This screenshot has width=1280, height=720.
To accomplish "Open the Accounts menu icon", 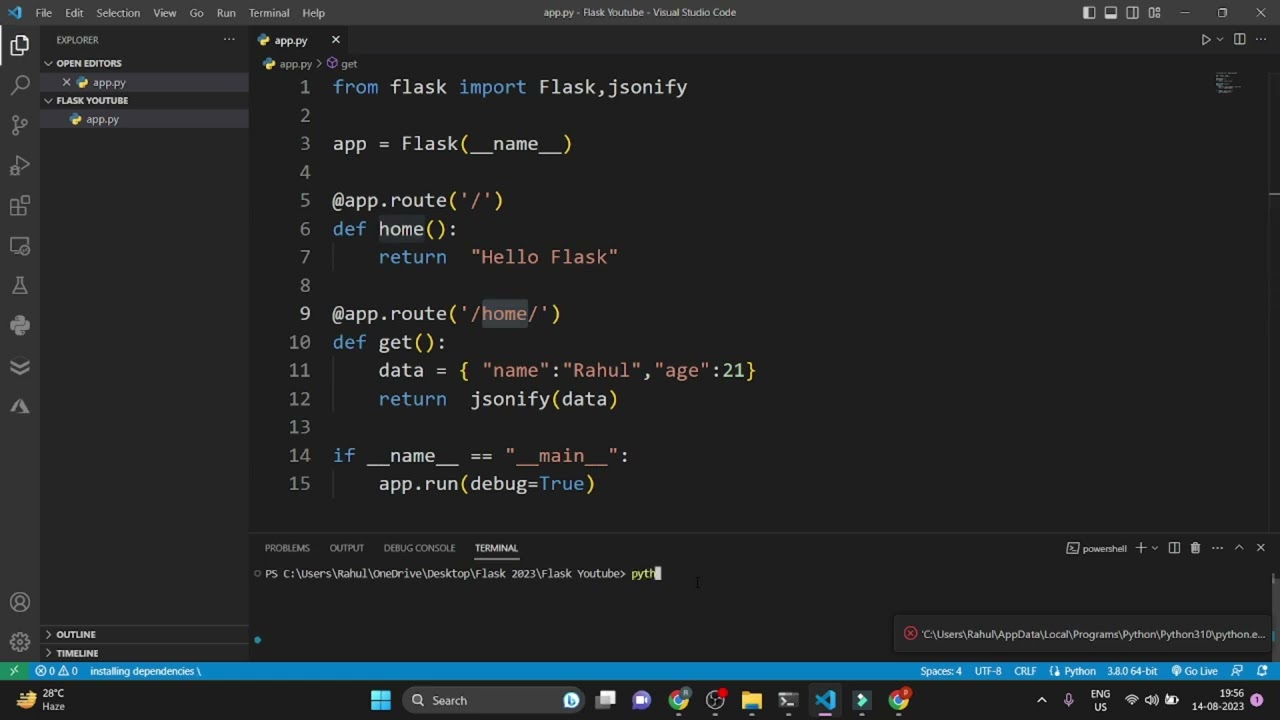I will point(19,603).
